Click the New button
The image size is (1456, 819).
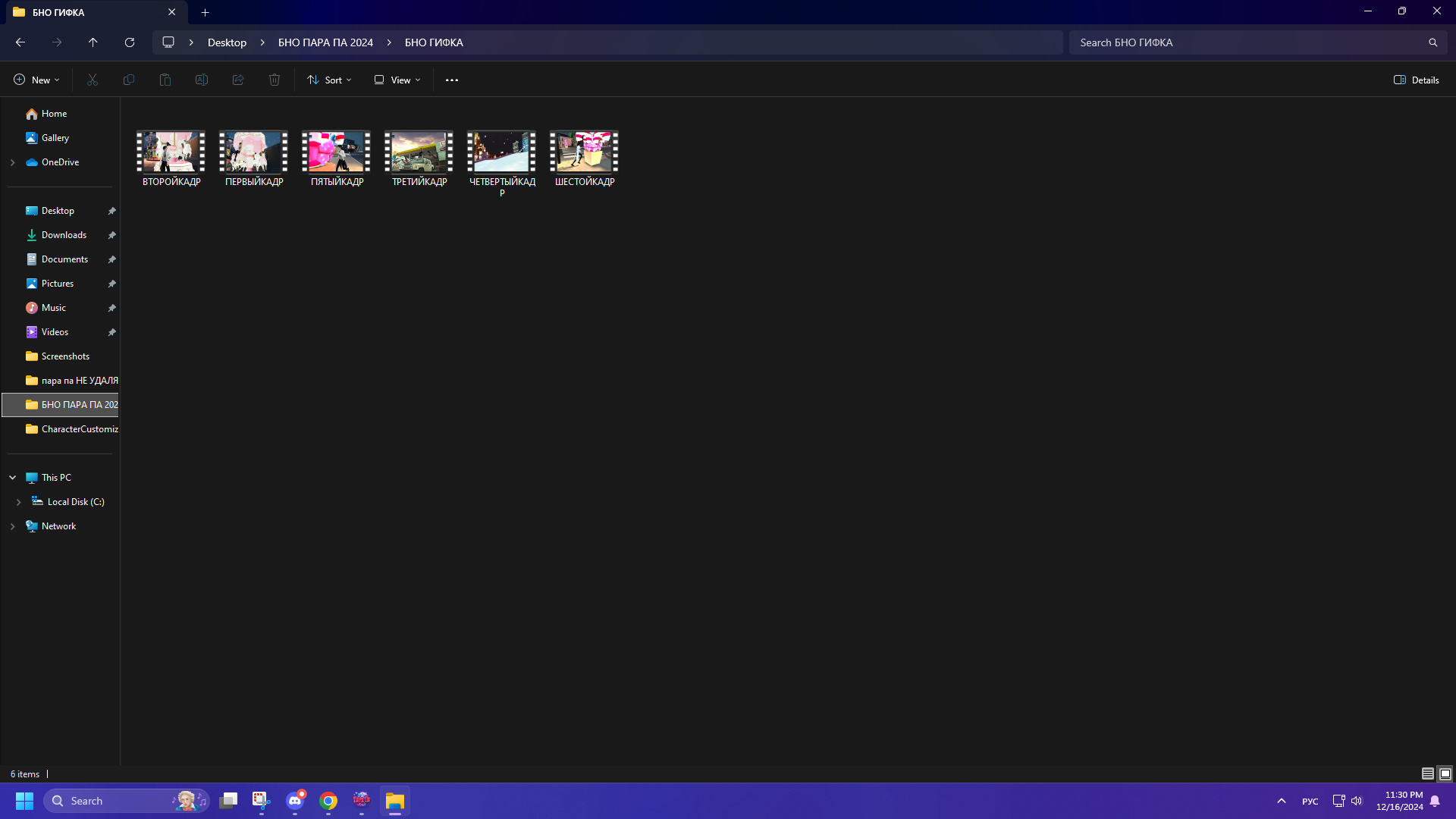pos(36,80)
